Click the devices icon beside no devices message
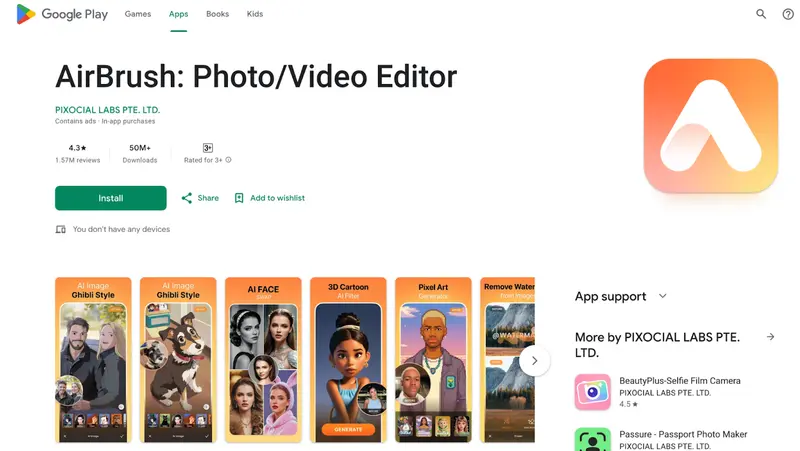The image size is (800, 451). [x=61, y=230]
